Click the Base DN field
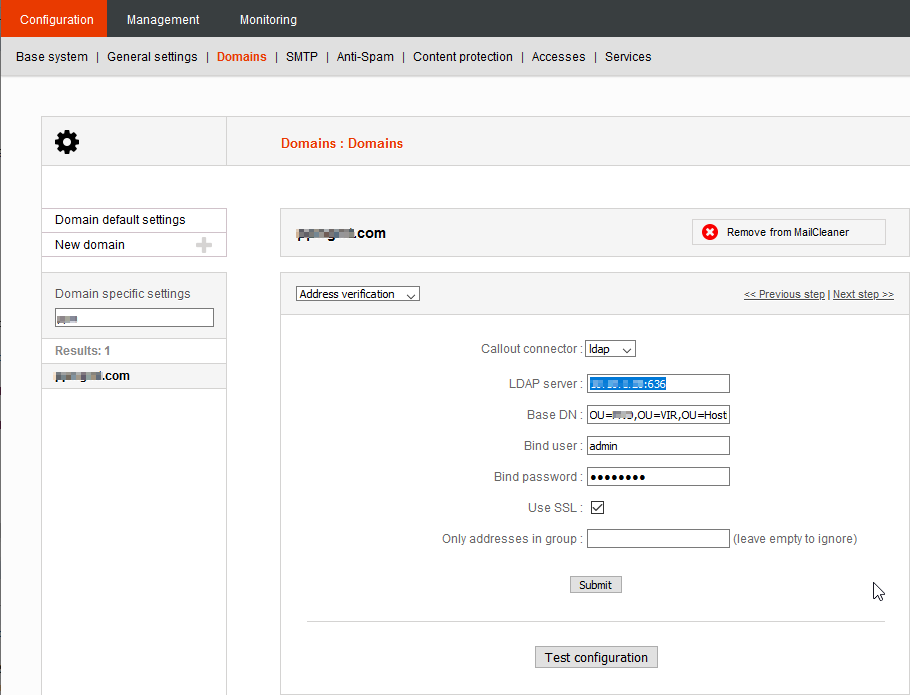The width and height of the screenshot is (910, 695). (x=658, y=415)
